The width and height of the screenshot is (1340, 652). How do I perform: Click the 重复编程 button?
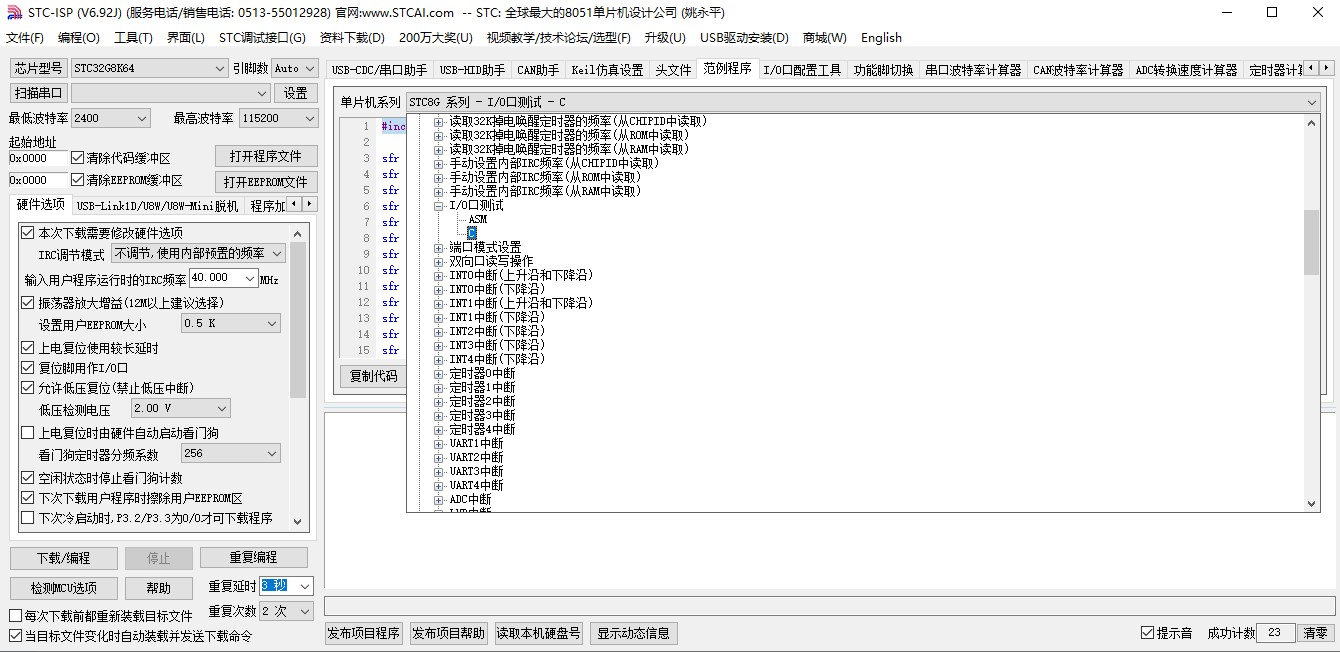click(253, 558)
